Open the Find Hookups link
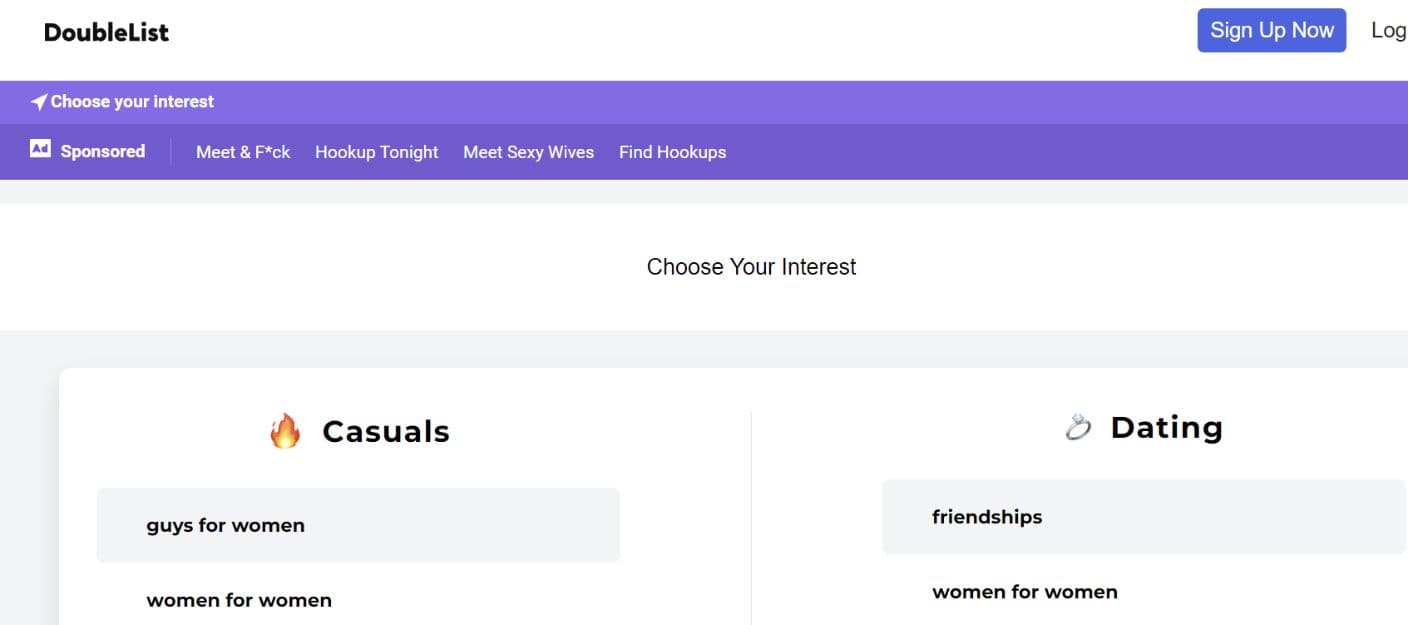 pyautogui.click(x=672, y=152)
